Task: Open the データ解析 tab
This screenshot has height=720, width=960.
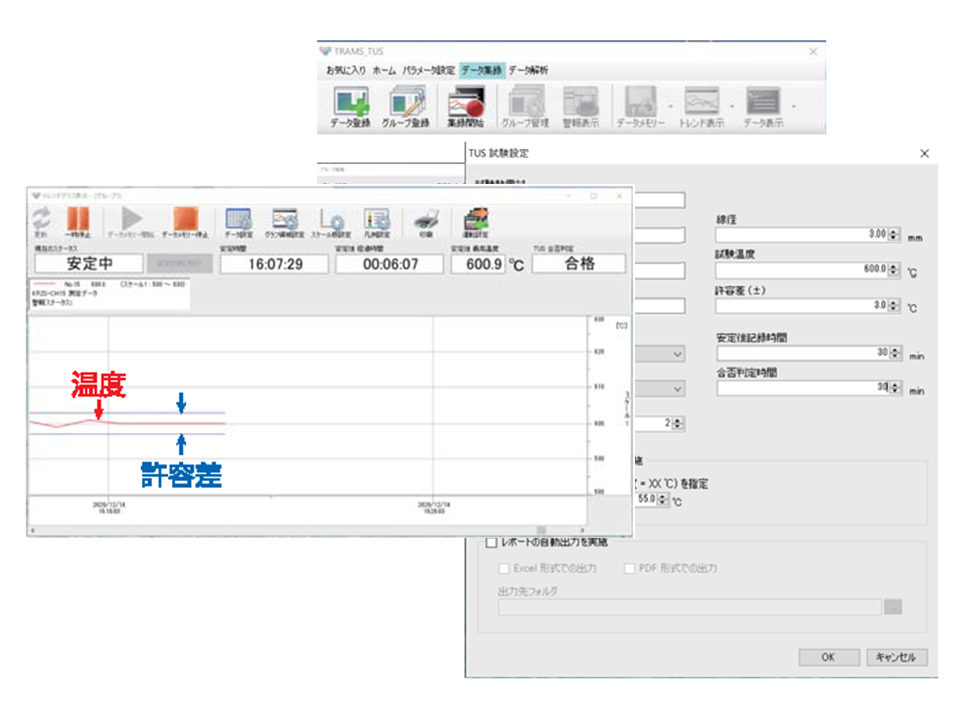Action: click(528, 70)
